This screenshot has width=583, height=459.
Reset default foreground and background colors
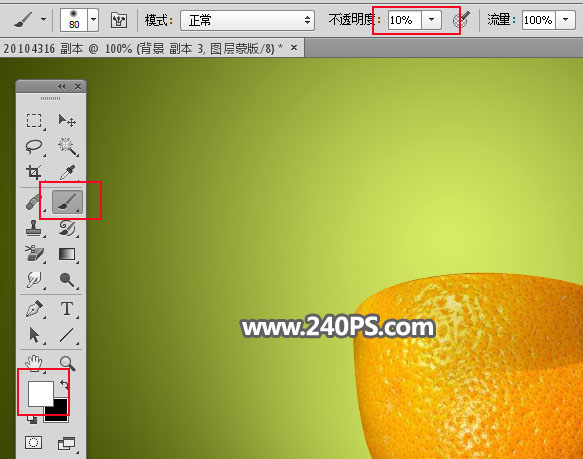click(x=32, y=419)
